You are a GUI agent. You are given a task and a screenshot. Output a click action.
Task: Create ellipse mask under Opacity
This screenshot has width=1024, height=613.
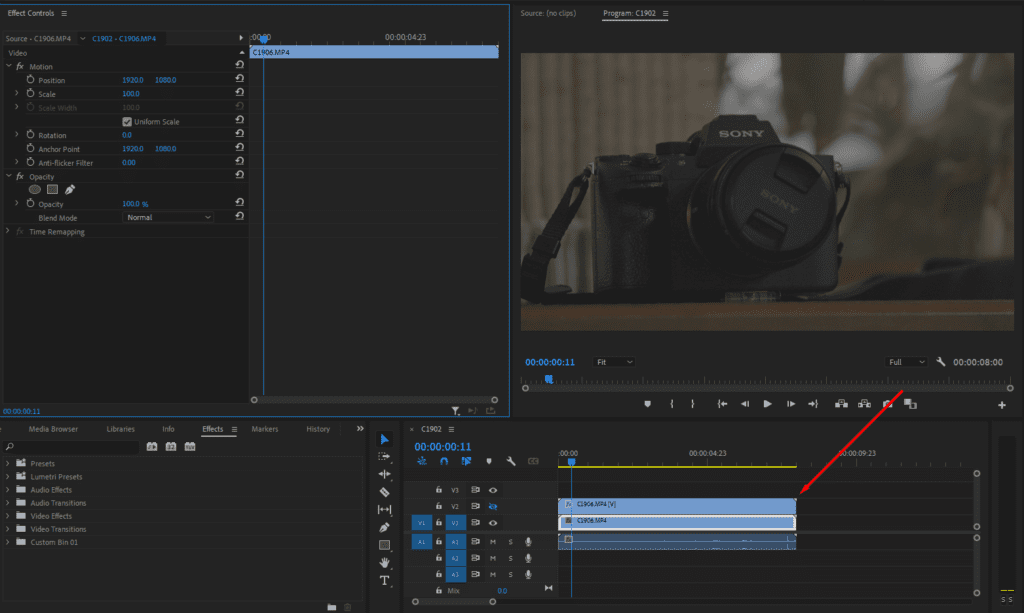[x=35, y=189]
